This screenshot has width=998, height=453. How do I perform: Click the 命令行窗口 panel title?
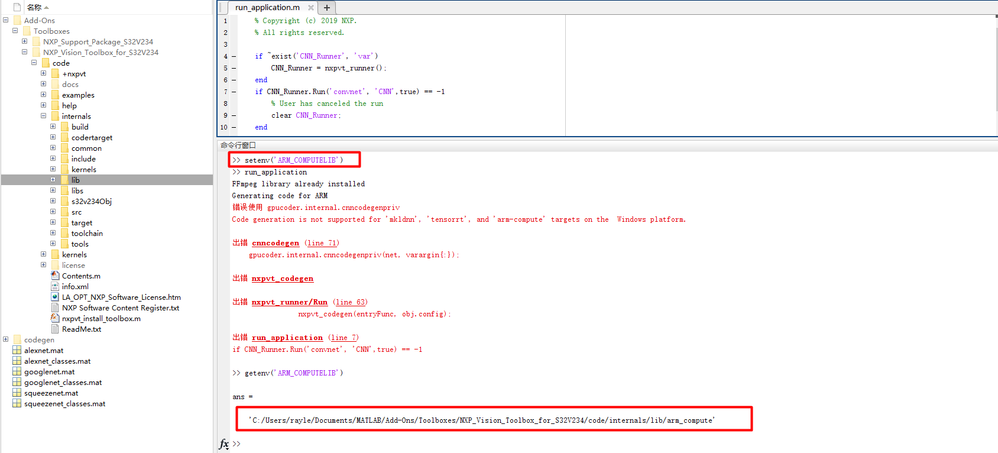238,146
